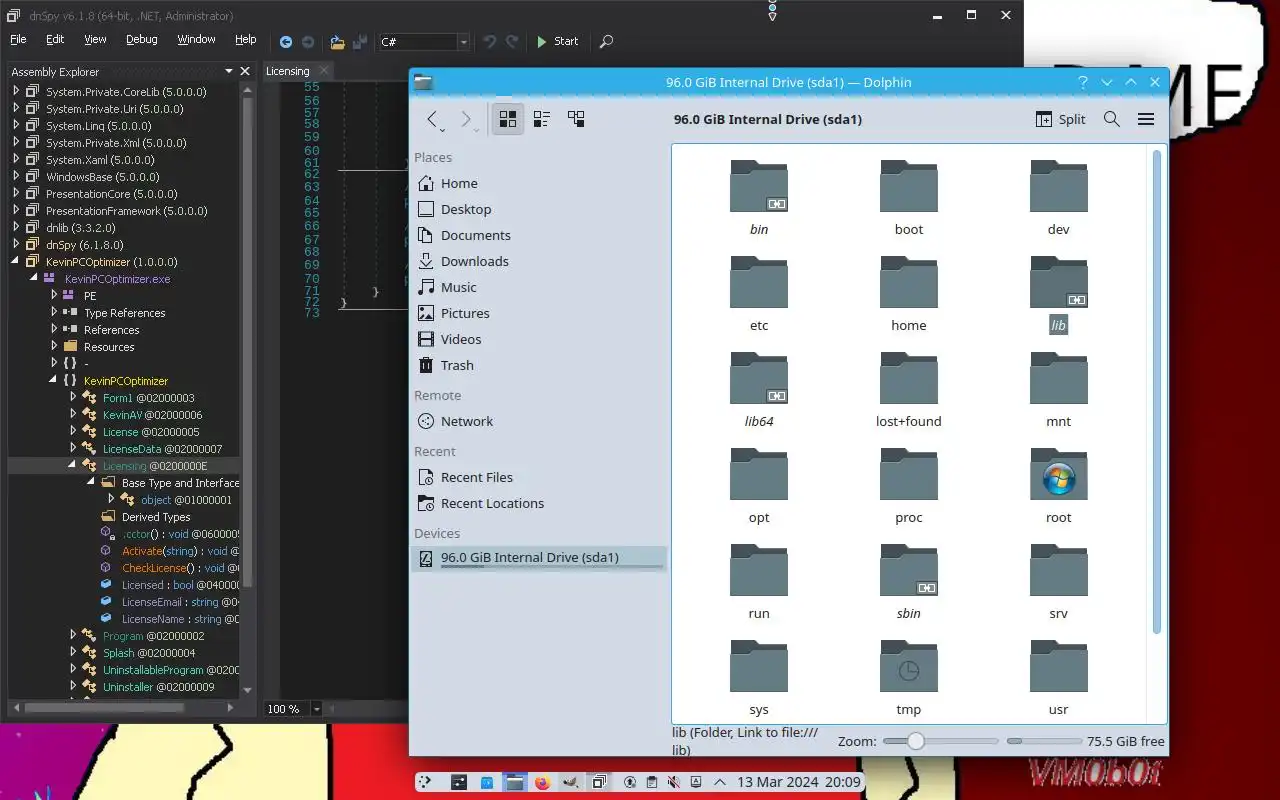Image resolution: width=1280 pixels, height=800 pixels.
Task: Click the GIMP taskbar icon
Action: pos(571,782)
